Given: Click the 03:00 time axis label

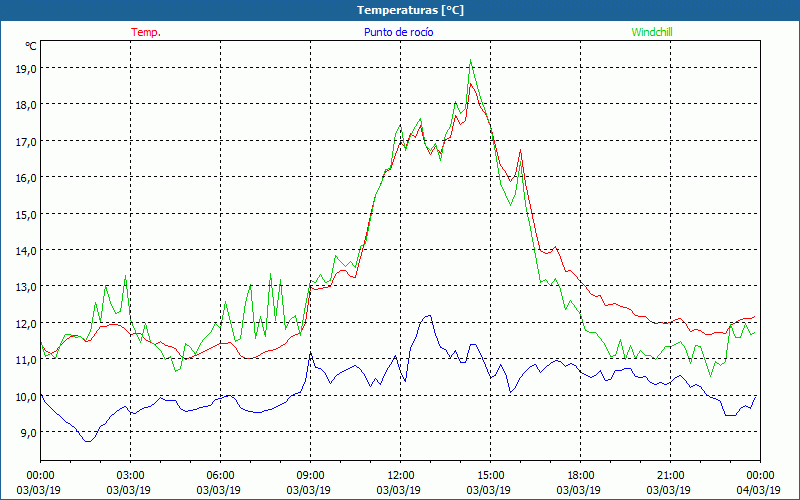Looking at the screenshot, I should click(x=130, y=476).
